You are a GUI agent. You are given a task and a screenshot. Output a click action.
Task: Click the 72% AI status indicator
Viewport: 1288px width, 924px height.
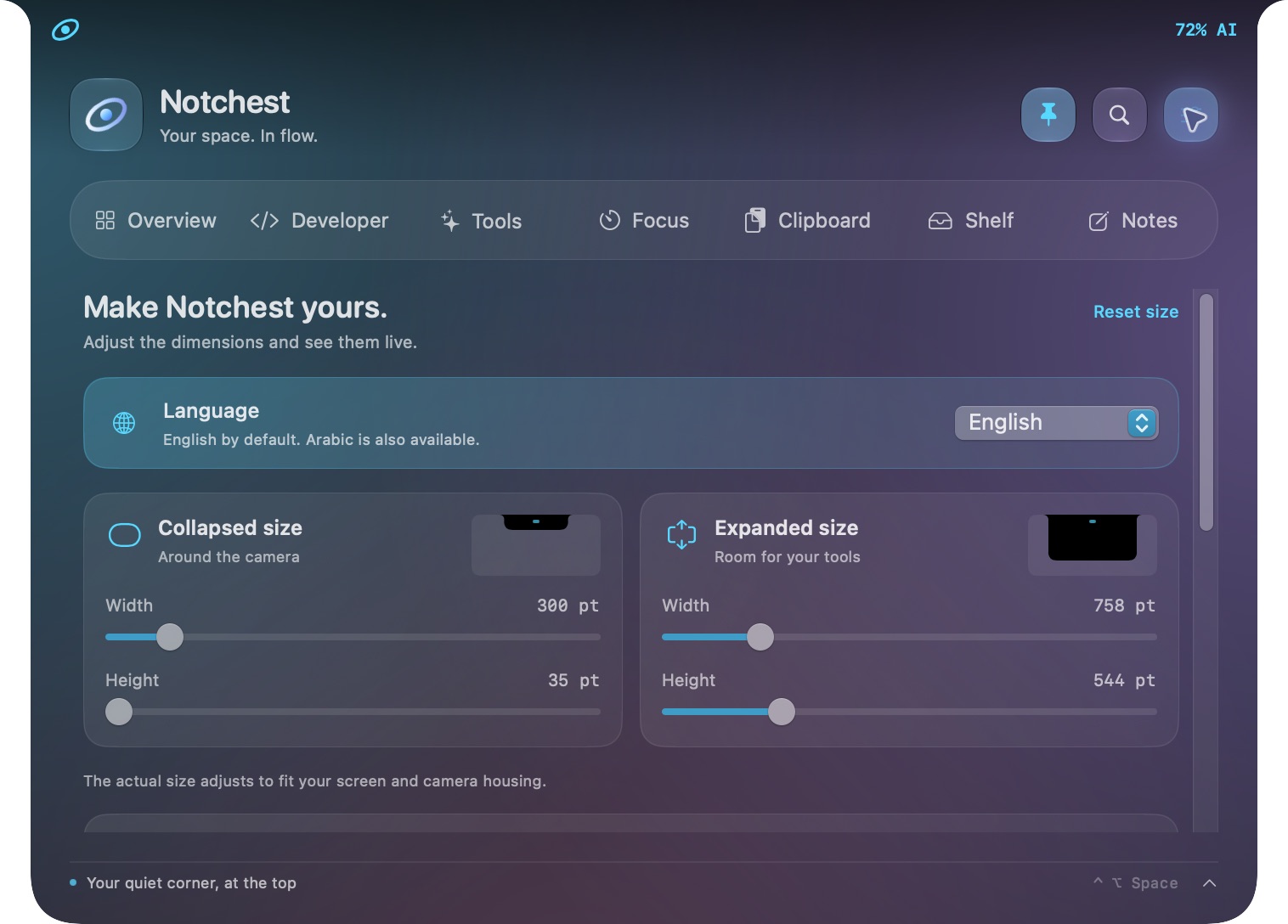pos(1206,30)
